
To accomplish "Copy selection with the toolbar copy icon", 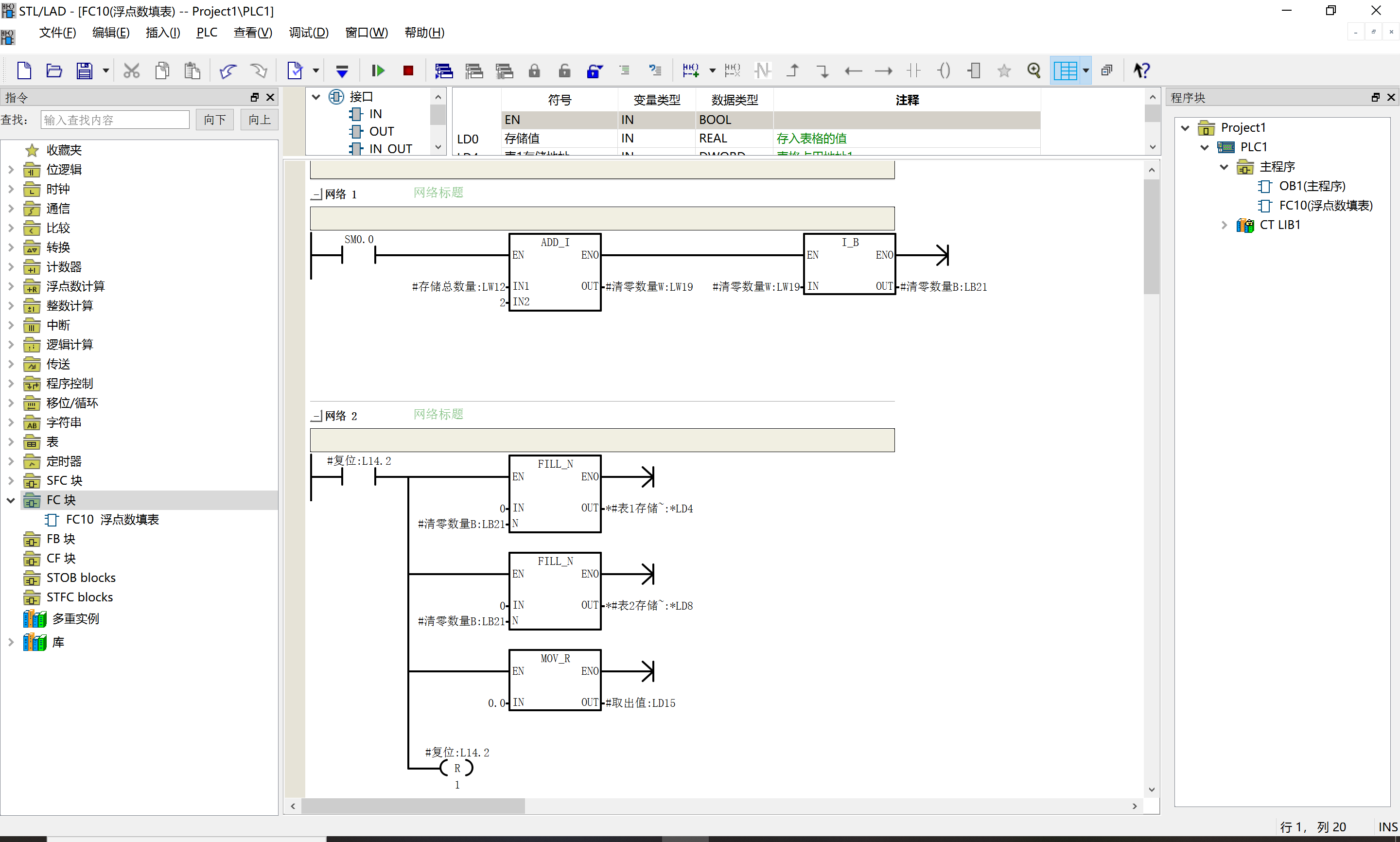I will [162, 70].
